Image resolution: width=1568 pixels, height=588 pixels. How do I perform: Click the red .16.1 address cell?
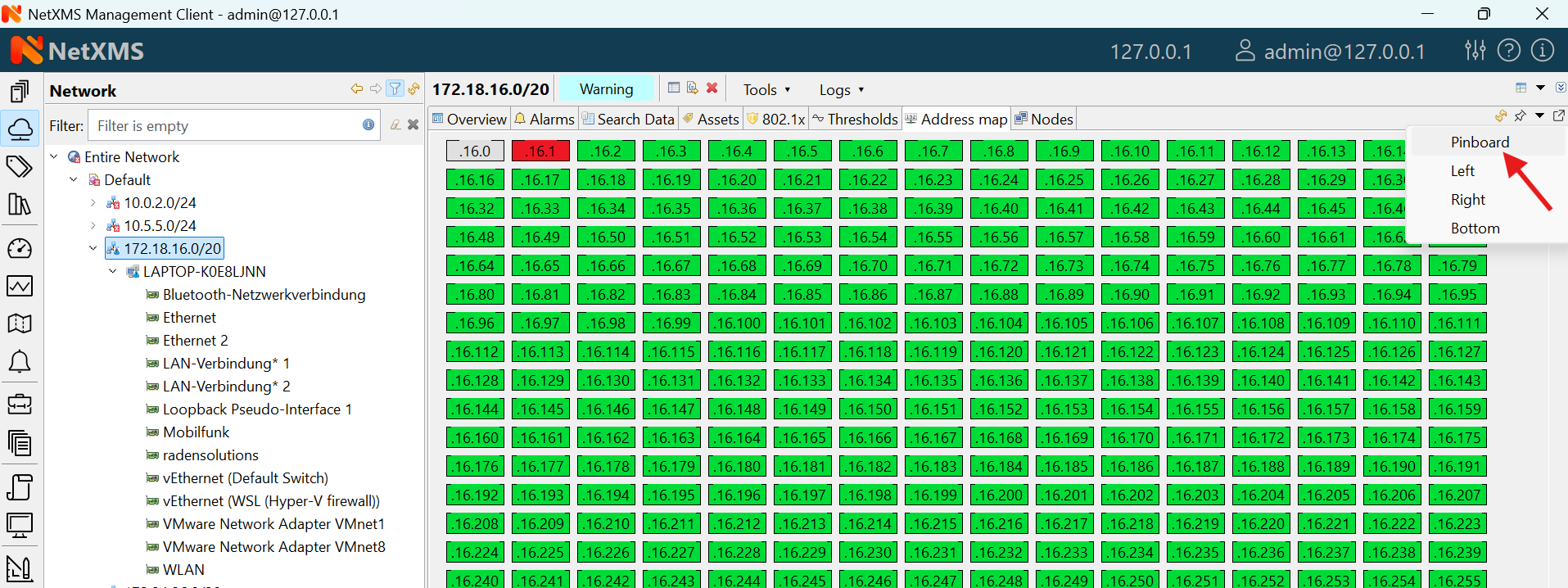[540, 151]
